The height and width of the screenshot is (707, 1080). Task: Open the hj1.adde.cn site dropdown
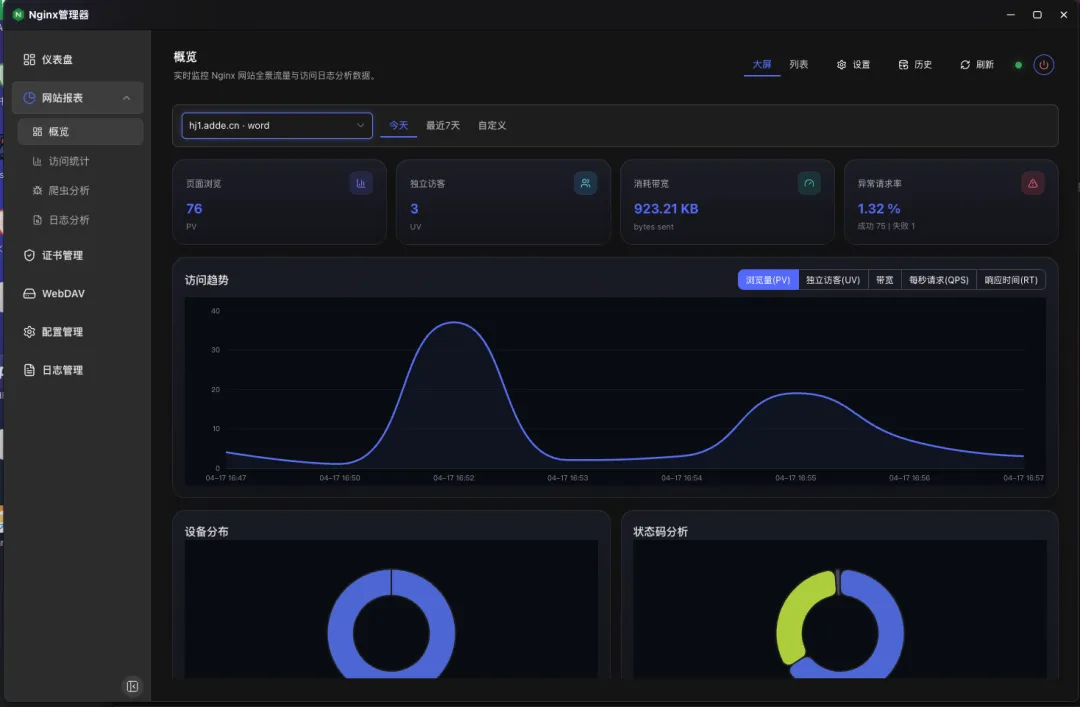coord(277,125)
